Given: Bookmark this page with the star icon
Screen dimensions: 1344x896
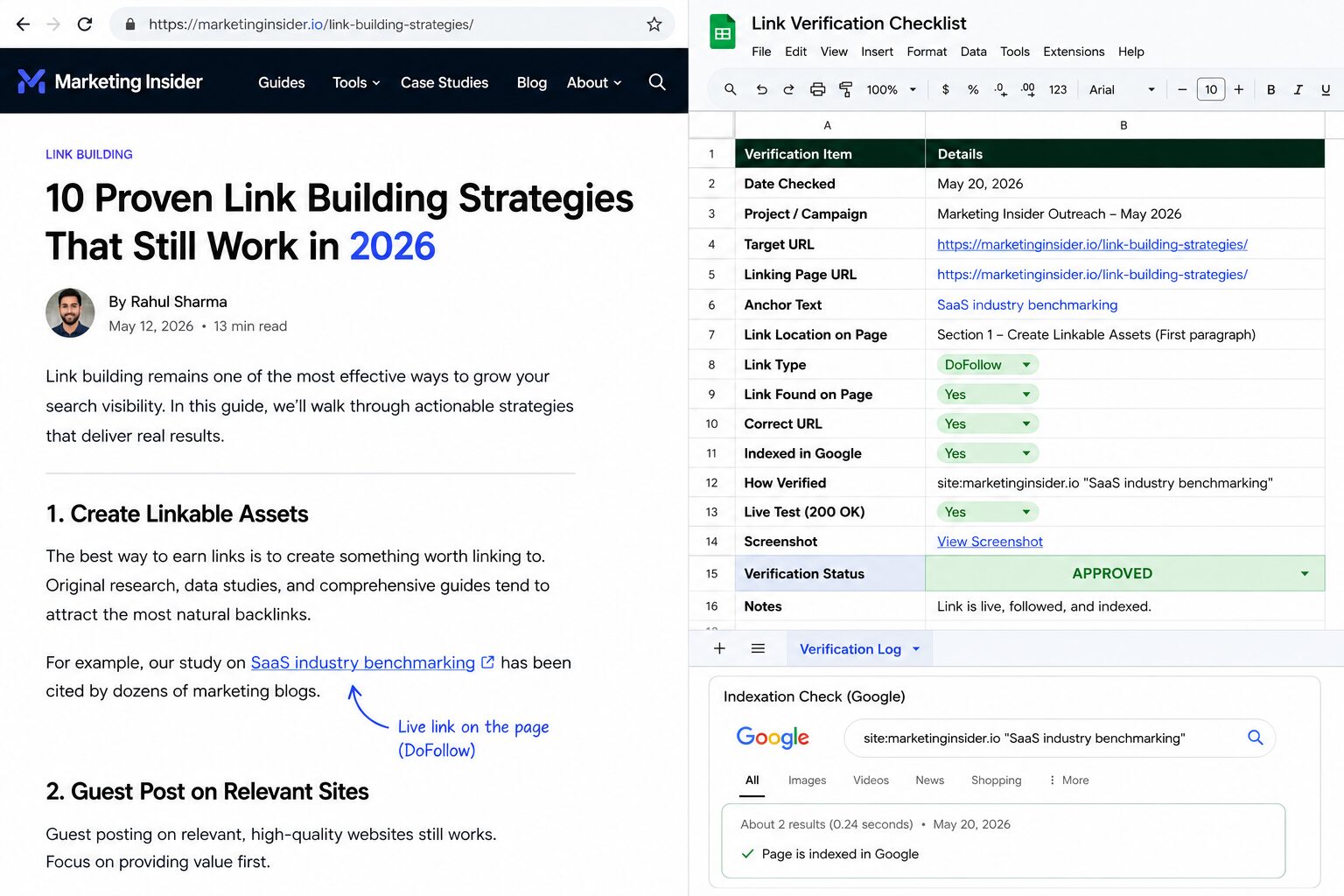Looking at the screenshot, I should (x=654, y=24).
